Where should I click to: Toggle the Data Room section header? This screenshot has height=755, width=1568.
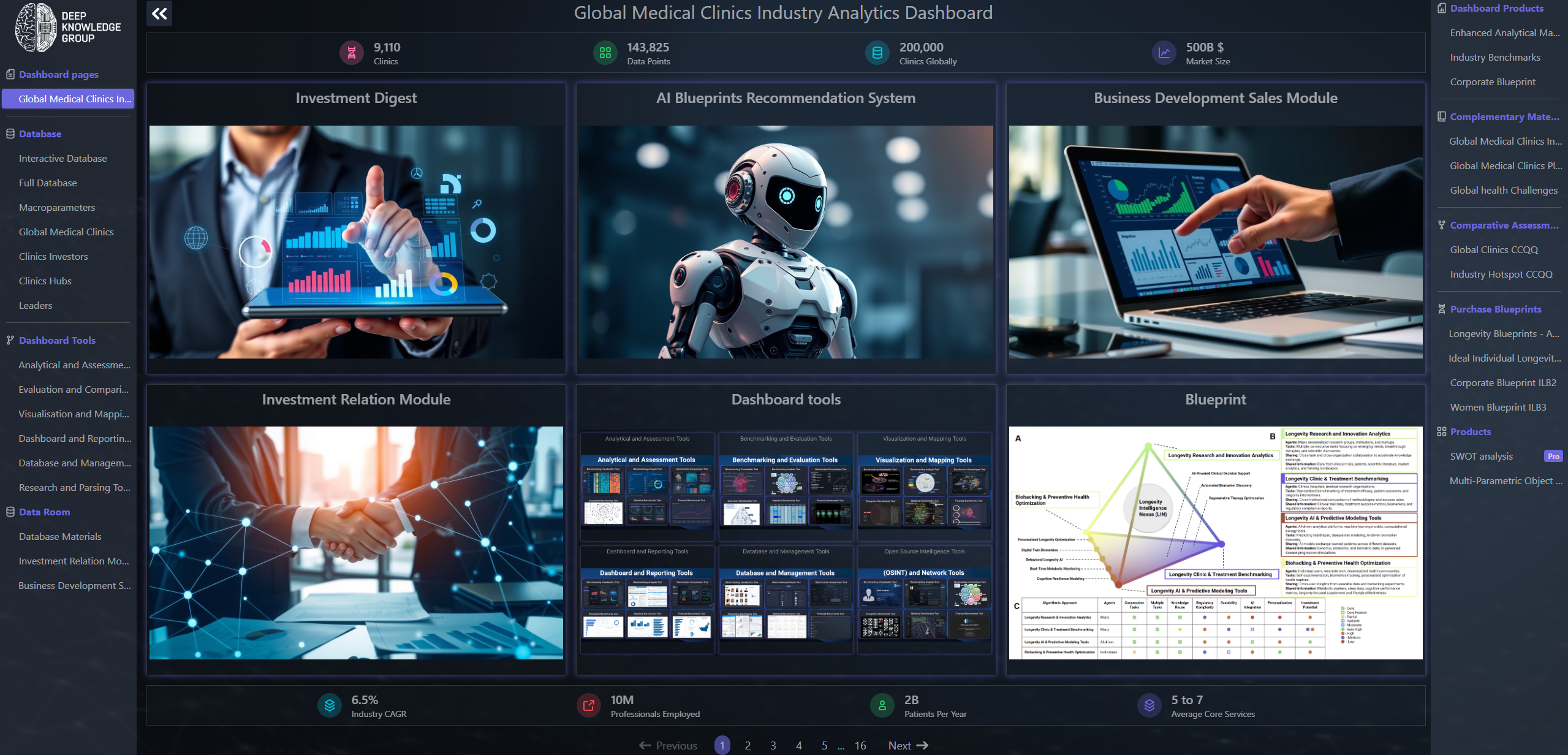point(44,512)
